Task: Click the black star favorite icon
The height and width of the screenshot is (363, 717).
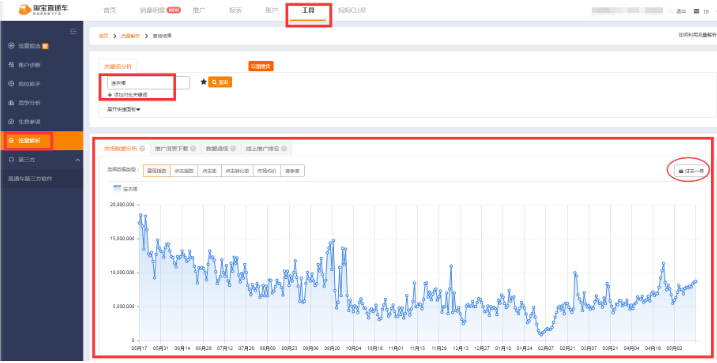Action: click(203, 82)
